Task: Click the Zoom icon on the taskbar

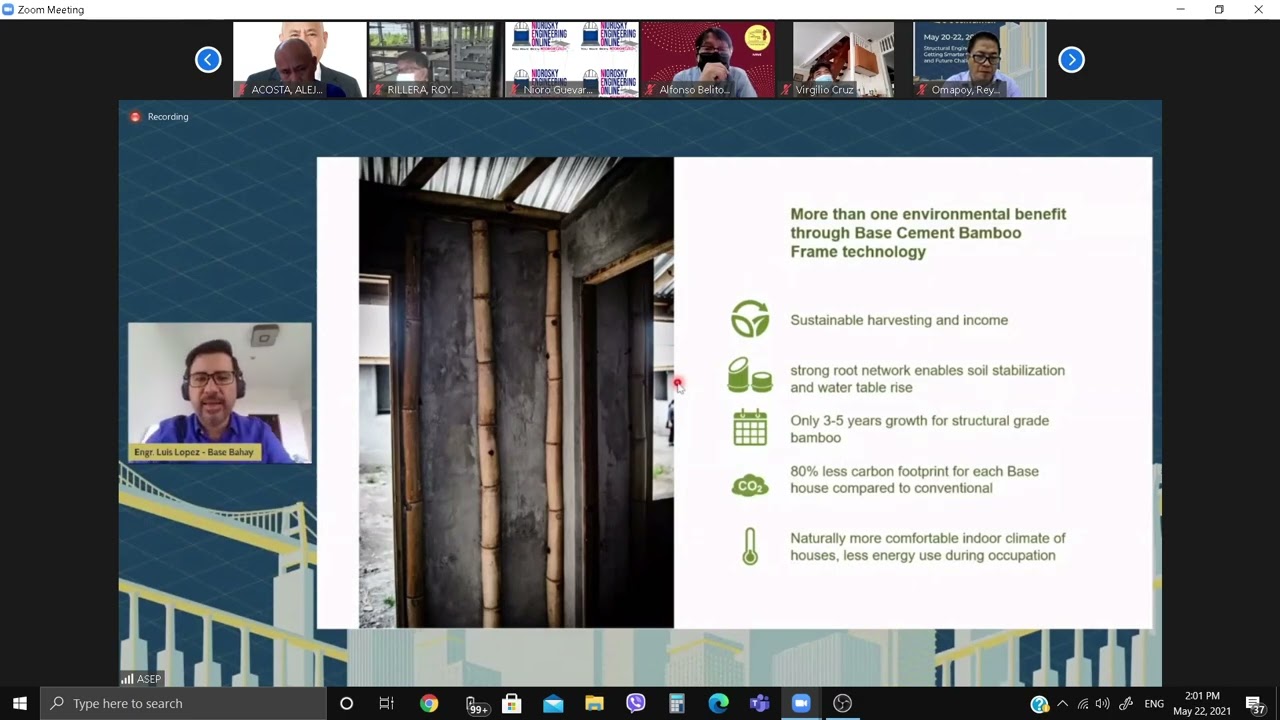Action: (x=801, y=703)
